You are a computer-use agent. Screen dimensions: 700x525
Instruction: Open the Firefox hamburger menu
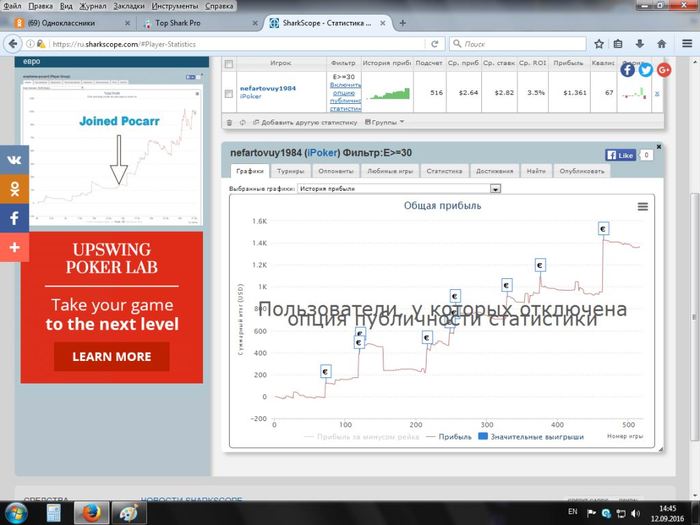coord(687,44)
